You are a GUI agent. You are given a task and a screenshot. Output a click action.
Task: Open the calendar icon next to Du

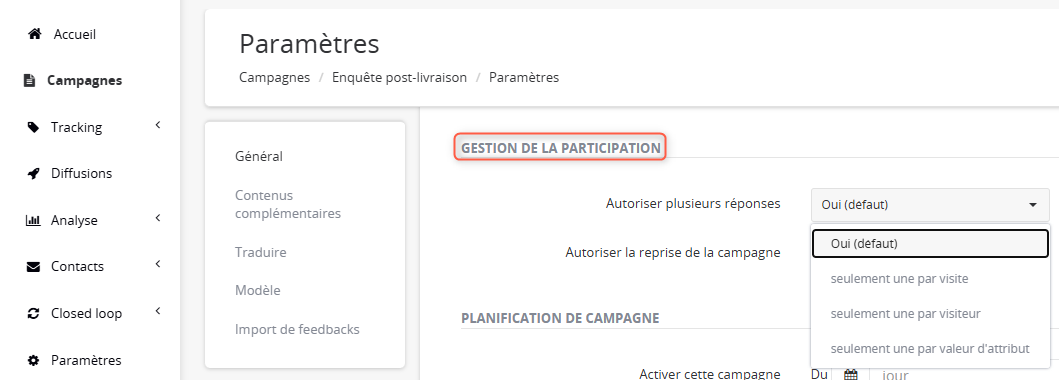click(851, 374)
